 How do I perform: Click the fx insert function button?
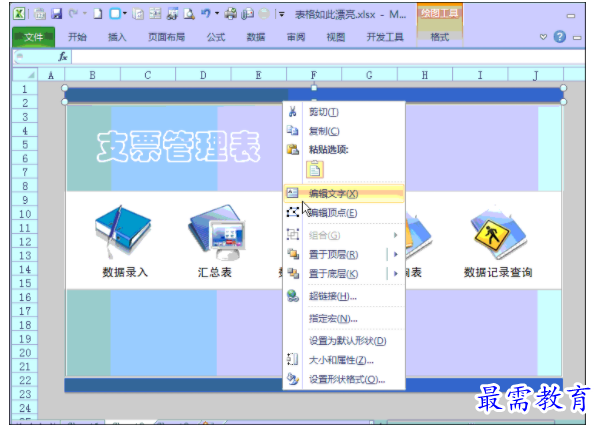63,57
